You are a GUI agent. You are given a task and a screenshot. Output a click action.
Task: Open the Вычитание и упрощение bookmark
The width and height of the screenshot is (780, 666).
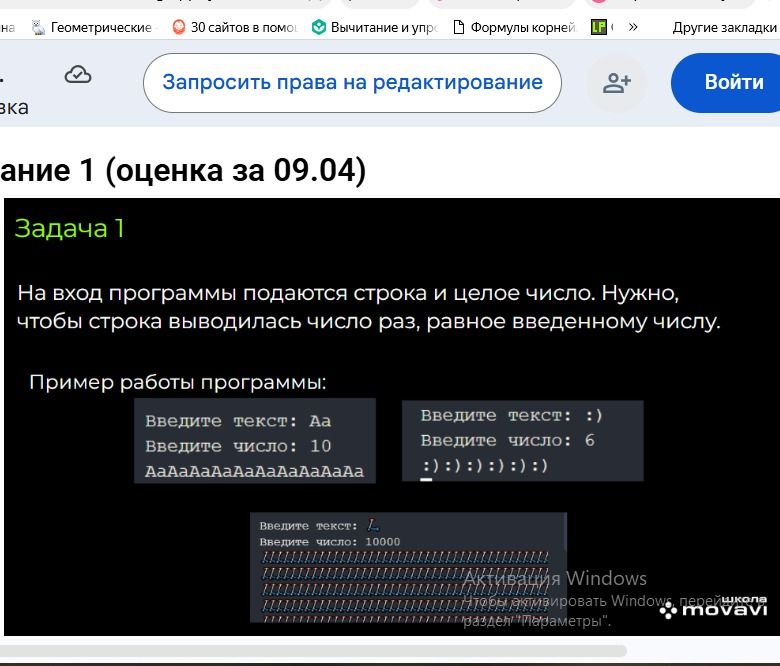point(375,27)
